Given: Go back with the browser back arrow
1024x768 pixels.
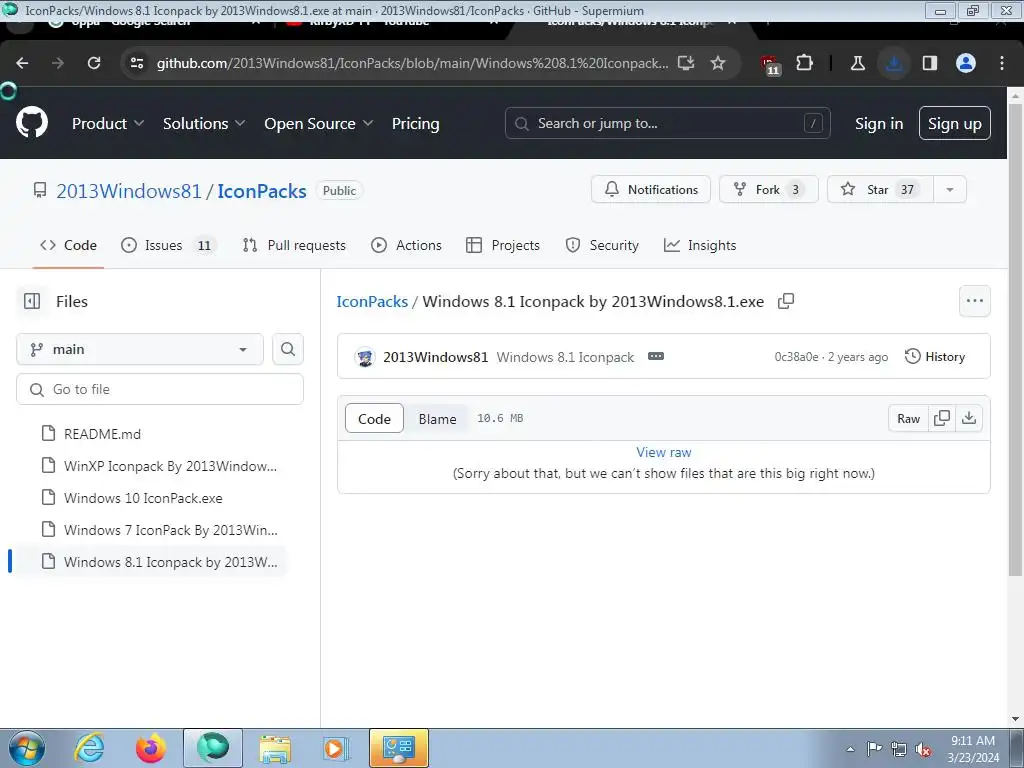Looking at the screenshot, I should [x=22, y=63].
